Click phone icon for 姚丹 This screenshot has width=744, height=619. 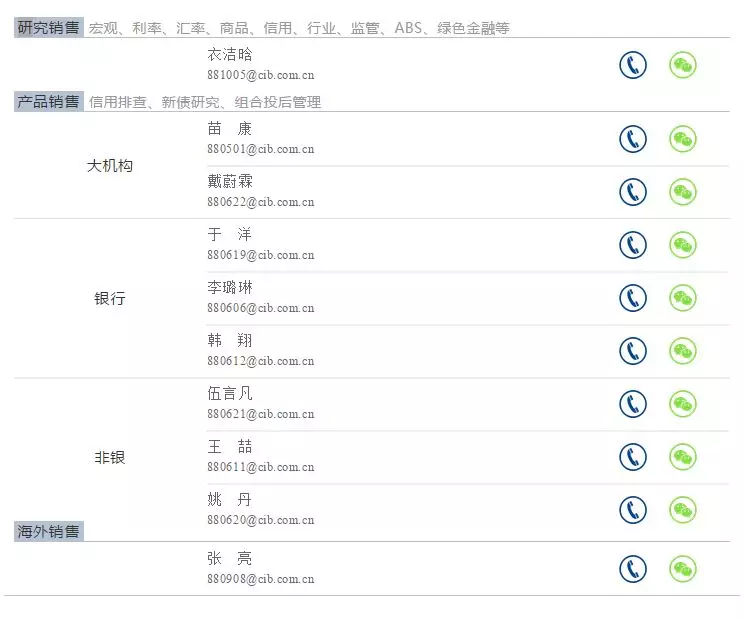coord(632,510)
